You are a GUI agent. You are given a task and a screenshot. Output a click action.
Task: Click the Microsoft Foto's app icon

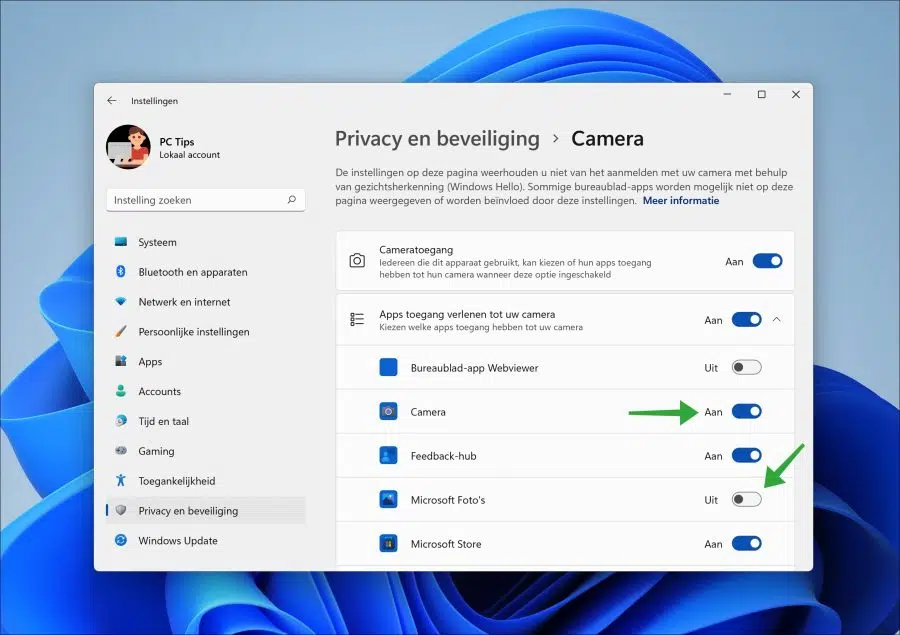pos(389,500)
